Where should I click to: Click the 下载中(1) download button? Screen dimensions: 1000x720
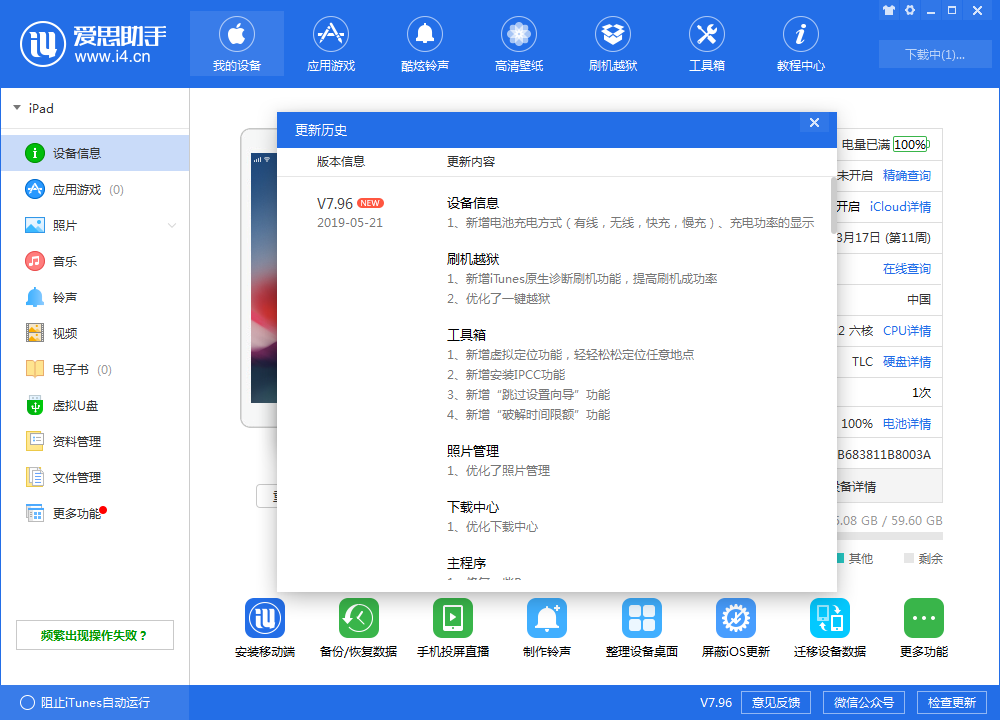click(935, 54)
